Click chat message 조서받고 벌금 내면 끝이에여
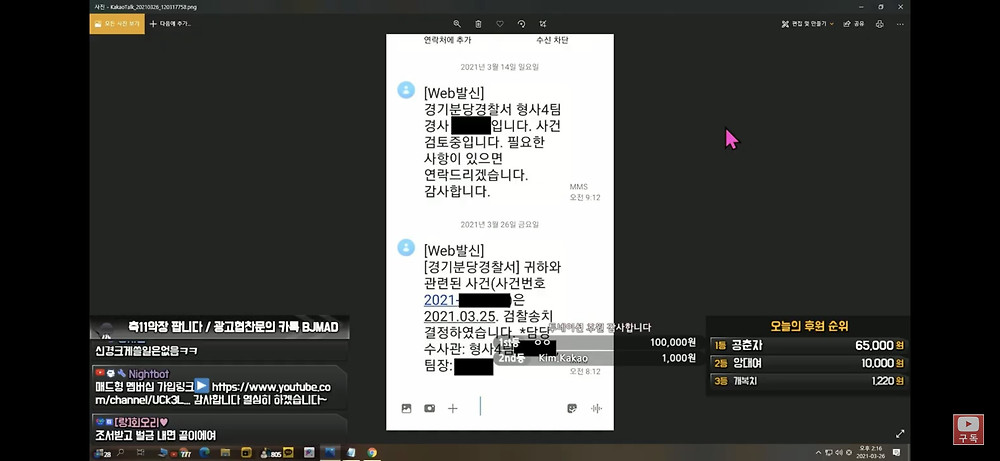Screen dimensions: 1000x461 pos(156,436)
